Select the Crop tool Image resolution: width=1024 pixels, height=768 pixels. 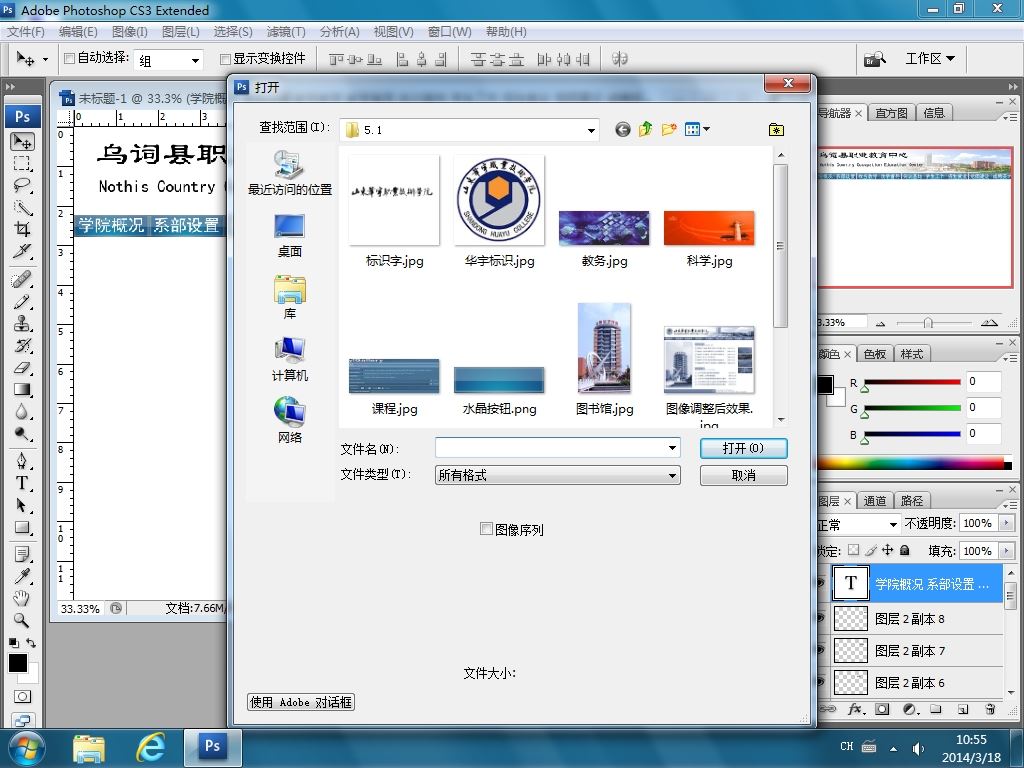point(22,229)
